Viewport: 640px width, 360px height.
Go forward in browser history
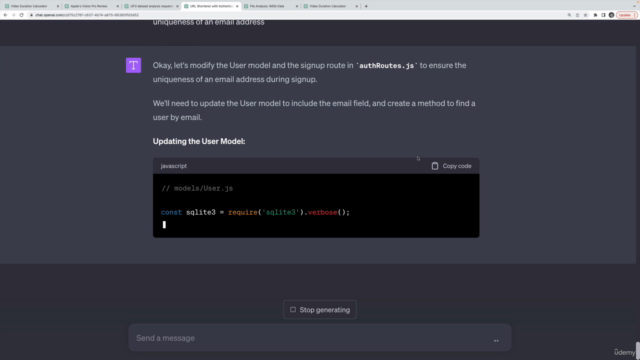(x=13, y=15)
